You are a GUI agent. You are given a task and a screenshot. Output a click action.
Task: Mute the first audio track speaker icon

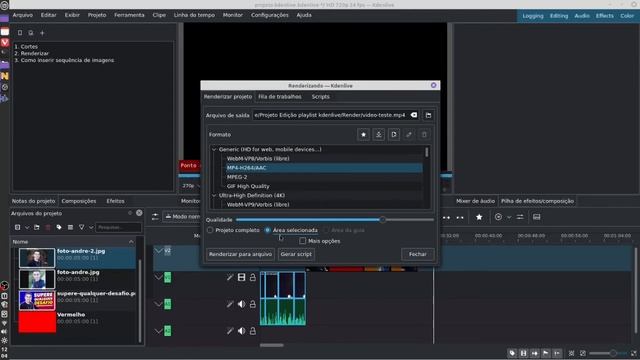242,304
